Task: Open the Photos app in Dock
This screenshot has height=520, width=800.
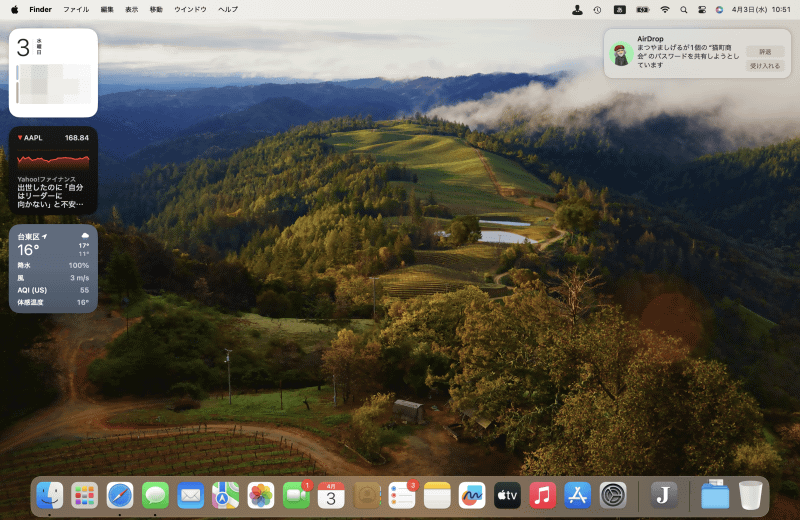Action: click(261, 495)
